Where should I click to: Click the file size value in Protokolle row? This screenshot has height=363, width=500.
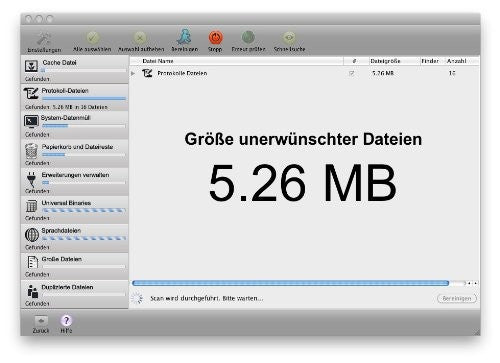point(383,73)
